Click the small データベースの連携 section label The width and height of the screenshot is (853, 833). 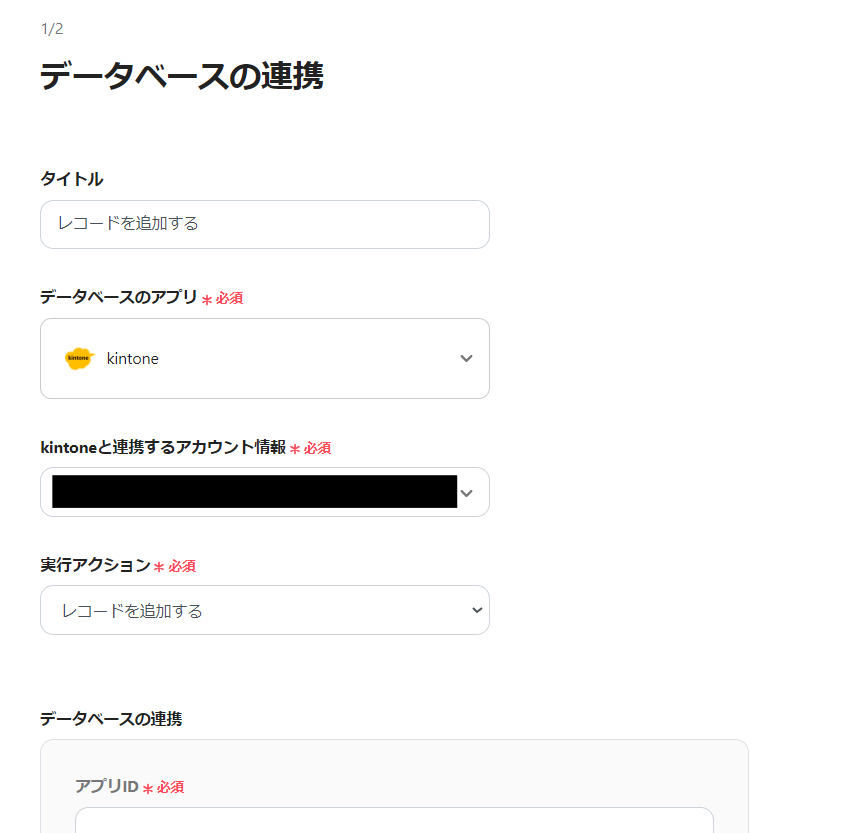click(x=110, y=719)
